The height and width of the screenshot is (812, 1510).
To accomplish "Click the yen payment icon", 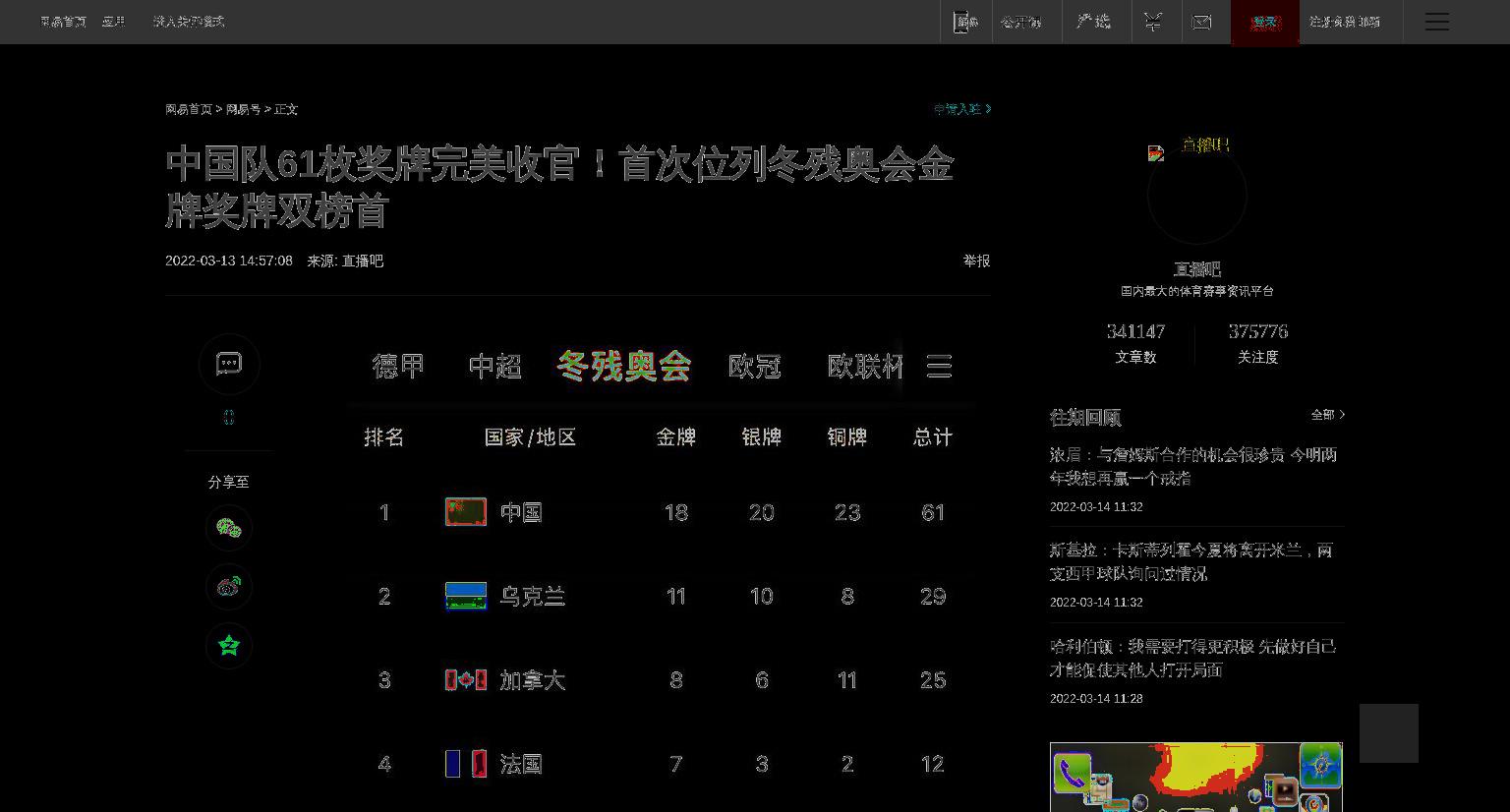I will tap(1153, 22).
